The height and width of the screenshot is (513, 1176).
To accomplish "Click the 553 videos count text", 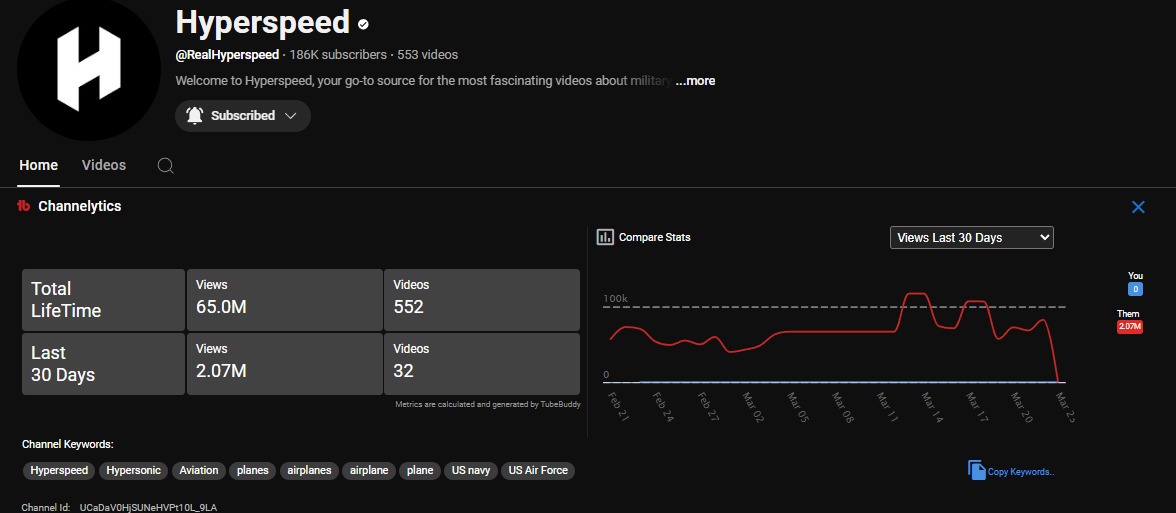I will (x=428, y=55).
